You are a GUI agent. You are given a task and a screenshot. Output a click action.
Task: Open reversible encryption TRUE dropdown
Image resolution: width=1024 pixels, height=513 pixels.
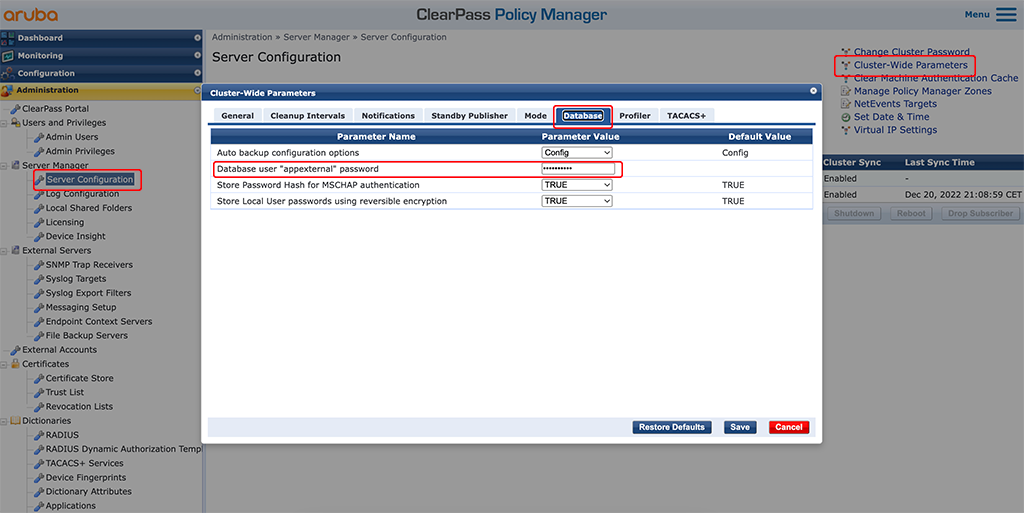(577, 202)
